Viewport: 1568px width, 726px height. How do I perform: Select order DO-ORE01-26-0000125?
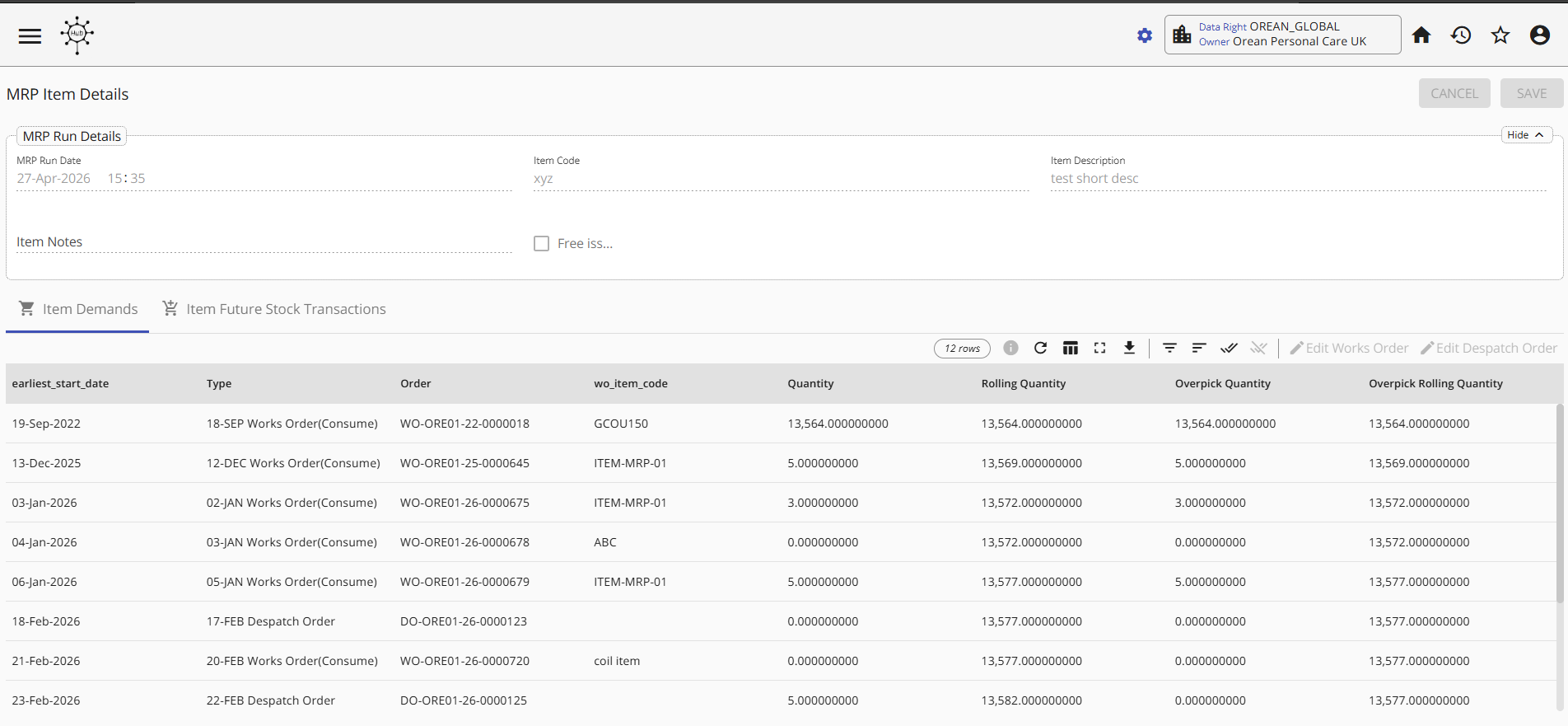tap(464, 700)
